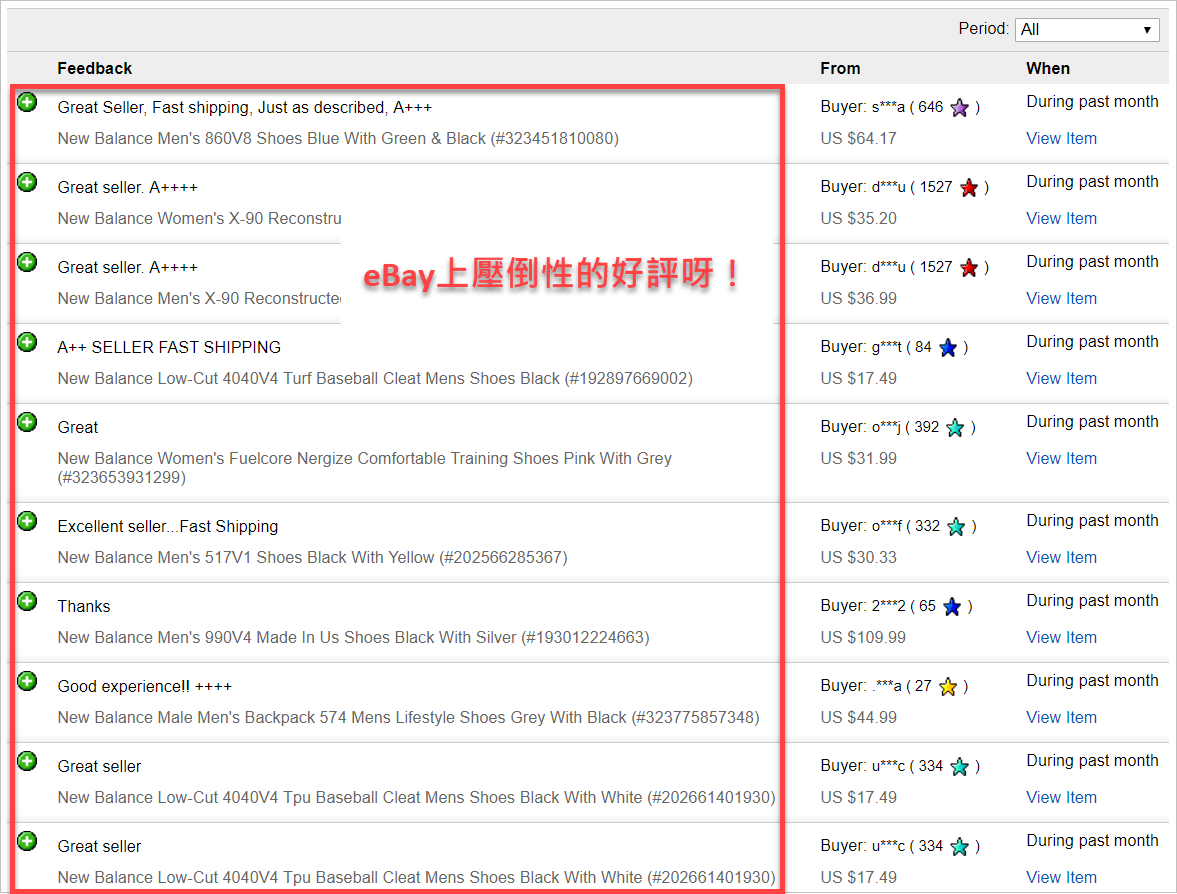Click green plus icon beside "Good experience!! ++++"

tap(28, 681)
